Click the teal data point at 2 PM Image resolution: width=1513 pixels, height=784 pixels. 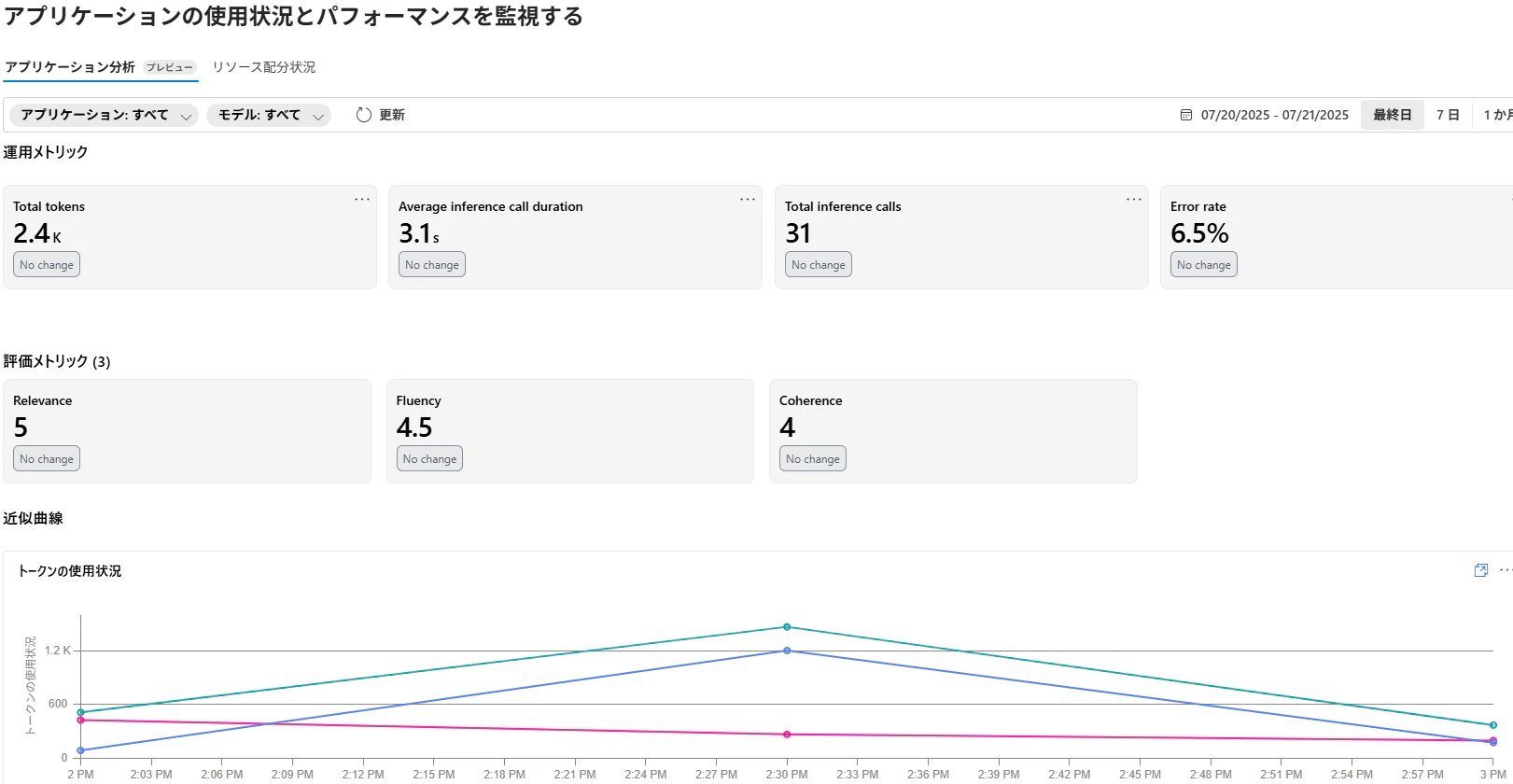[80, 712]
